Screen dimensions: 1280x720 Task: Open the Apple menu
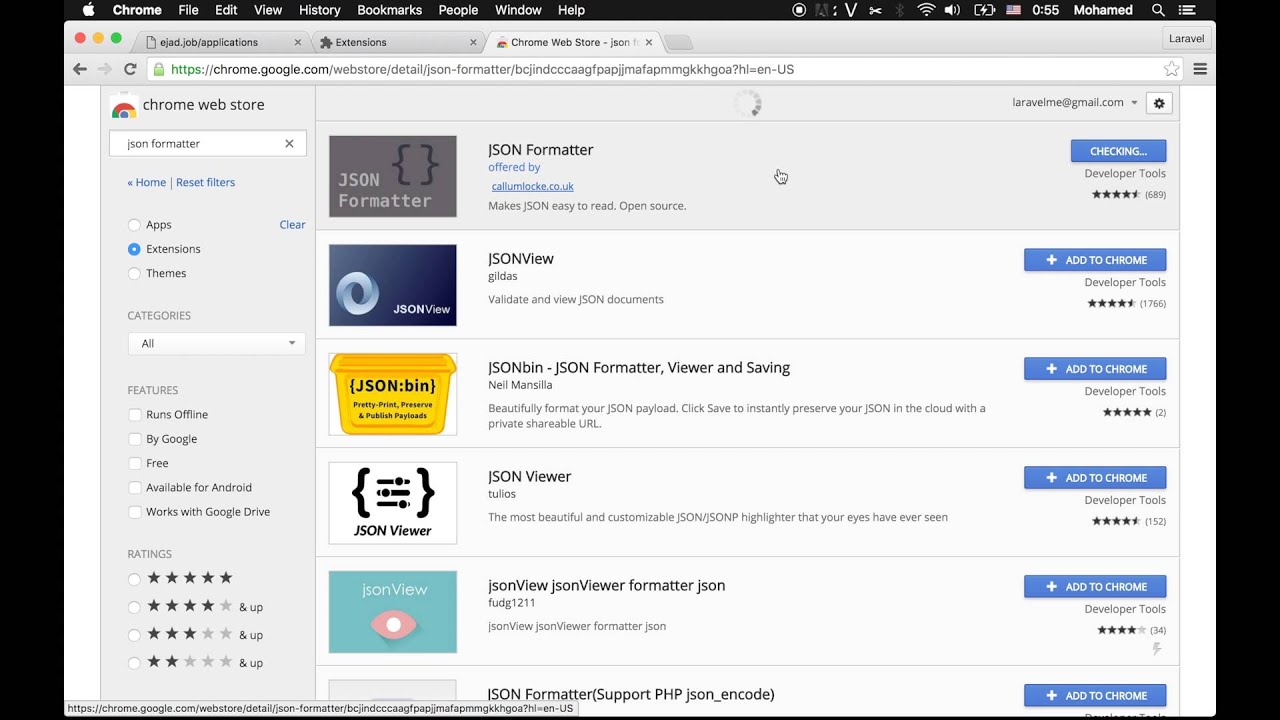(88, 10)
